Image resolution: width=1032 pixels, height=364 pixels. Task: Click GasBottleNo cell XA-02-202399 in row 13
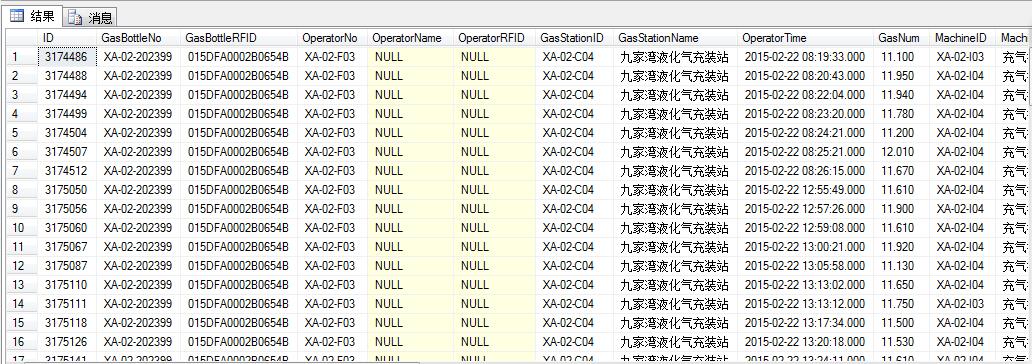point(138,286)
